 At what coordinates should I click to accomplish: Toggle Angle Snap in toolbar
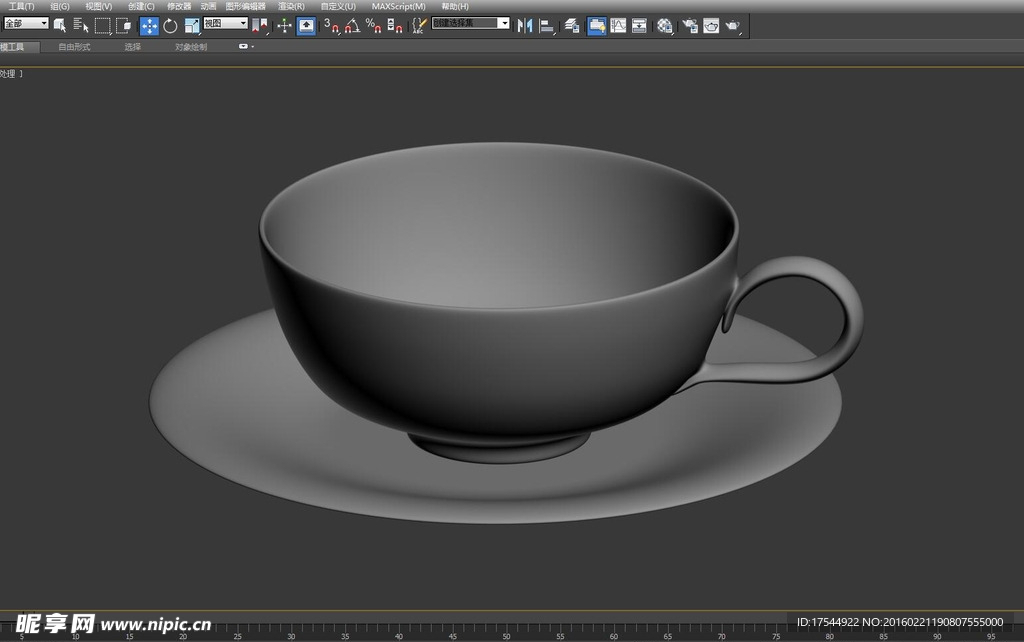point(352,26)
